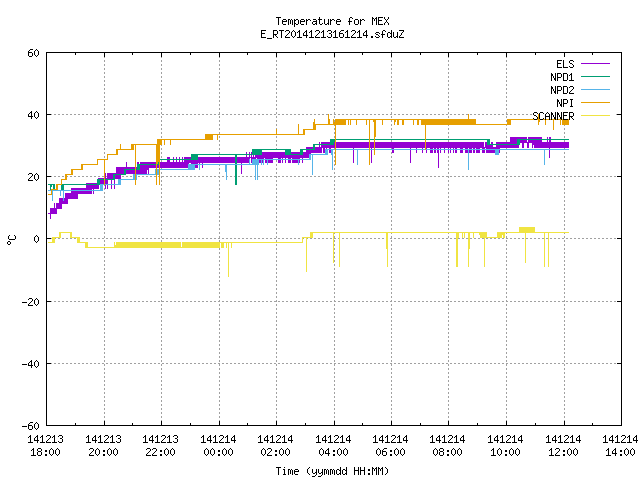Click the NPD2 legend label
The image size is (640, 480).
(562, 90)
